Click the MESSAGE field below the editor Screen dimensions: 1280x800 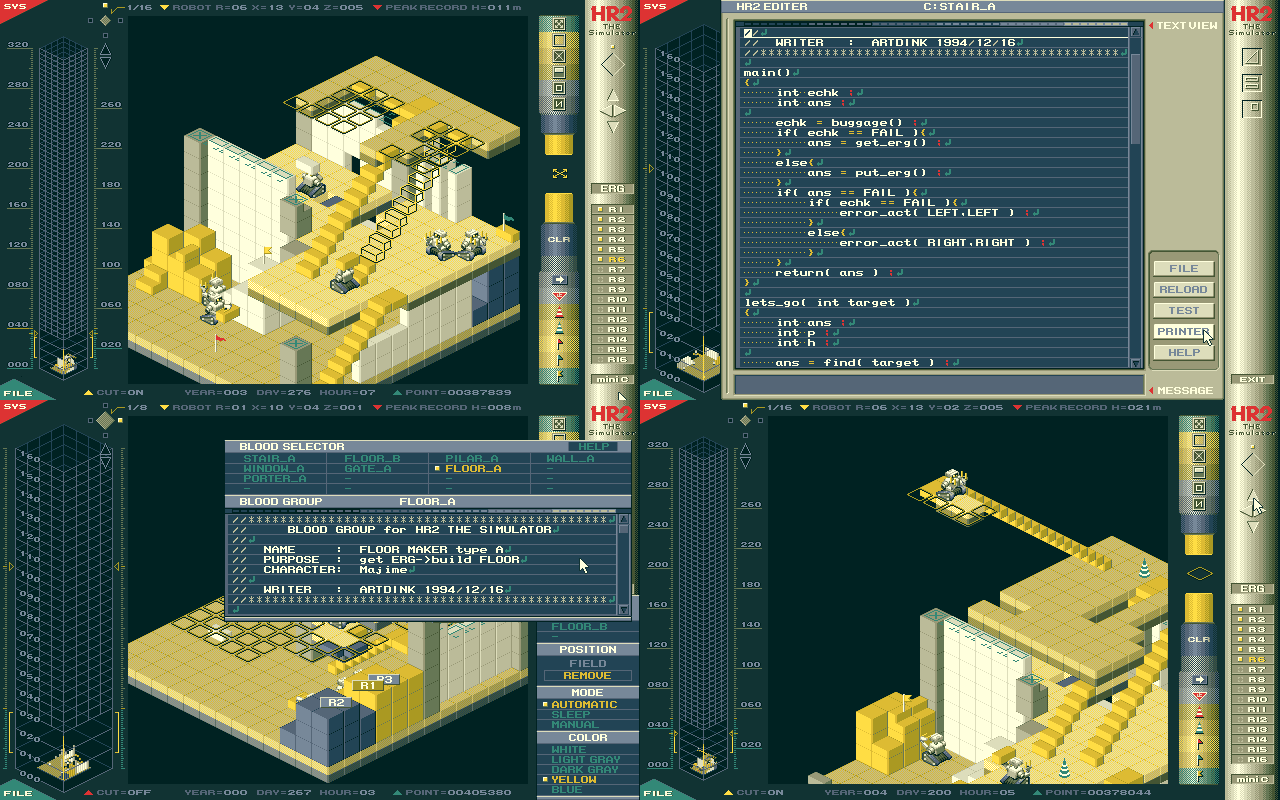[x=939, y=385]
